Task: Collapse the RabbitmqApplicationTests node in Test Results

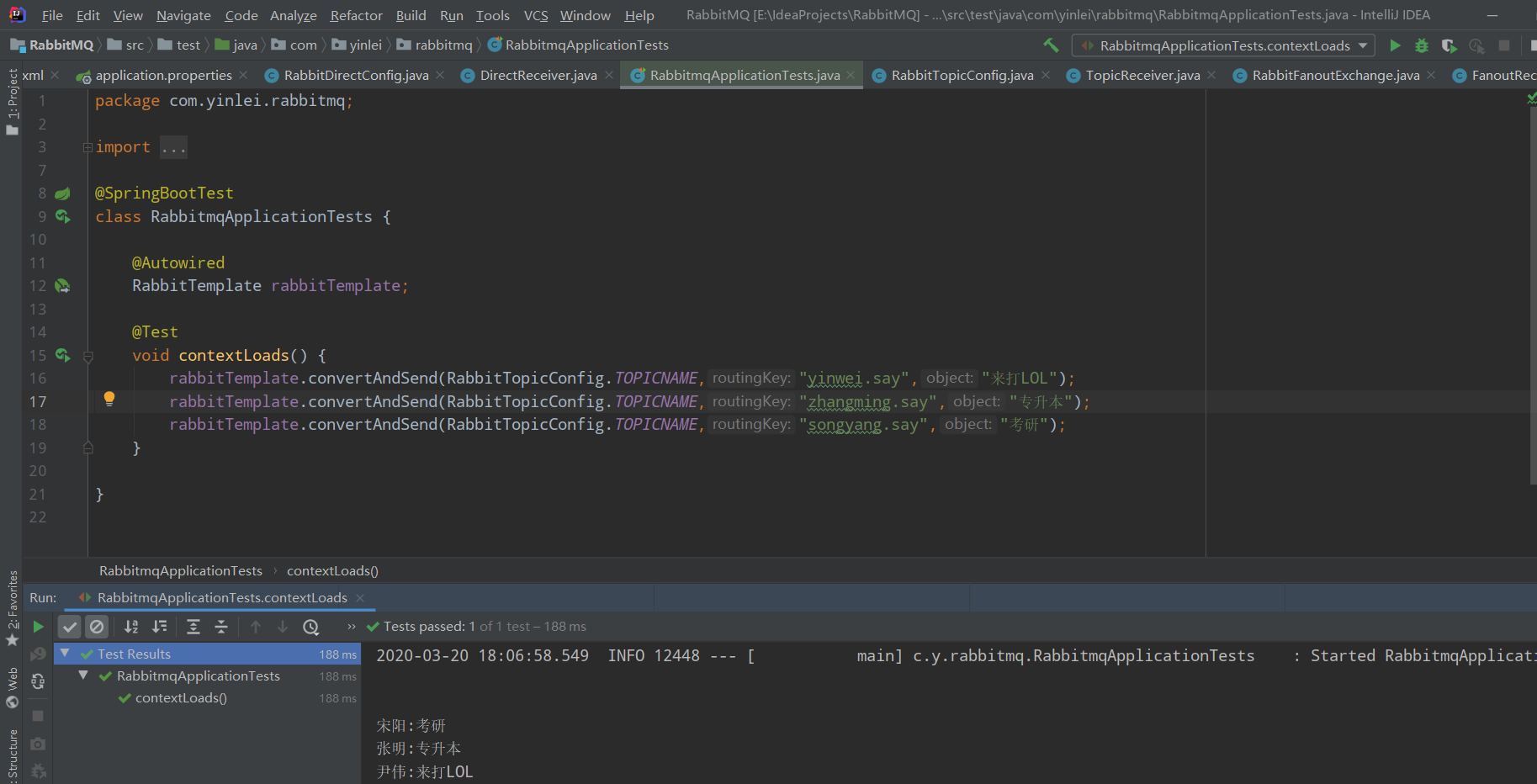Action: [x=82, y=675]
